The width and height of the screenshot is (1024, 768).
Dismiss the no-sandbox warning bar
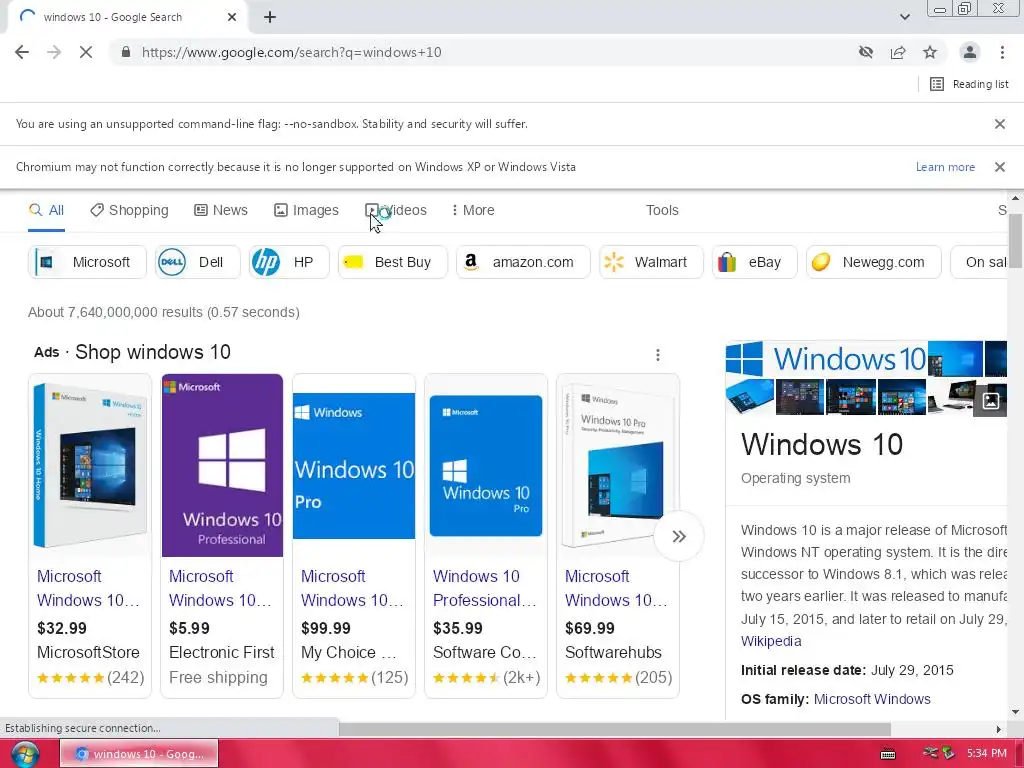tap(1000, 124)
